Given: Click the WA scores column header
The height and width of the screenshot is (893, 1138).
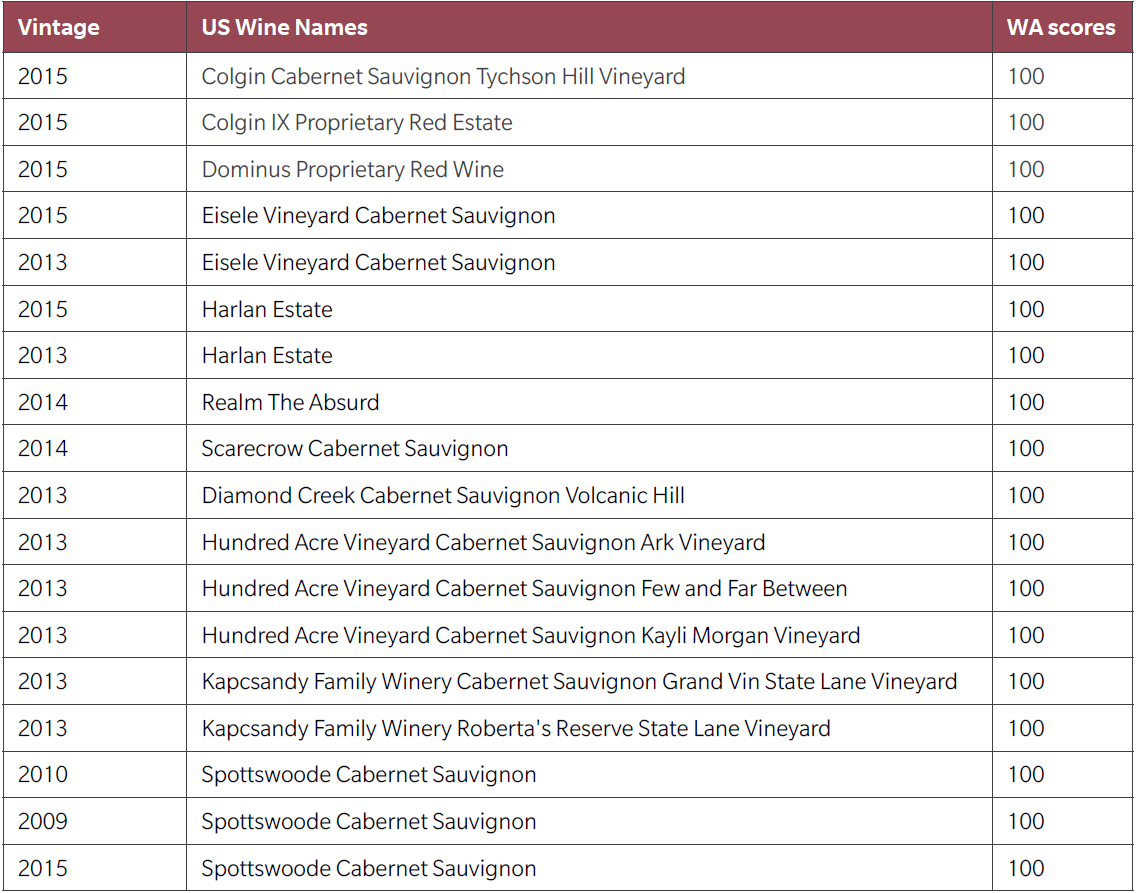Looking at the screenshot, I should coord(1060,27).
